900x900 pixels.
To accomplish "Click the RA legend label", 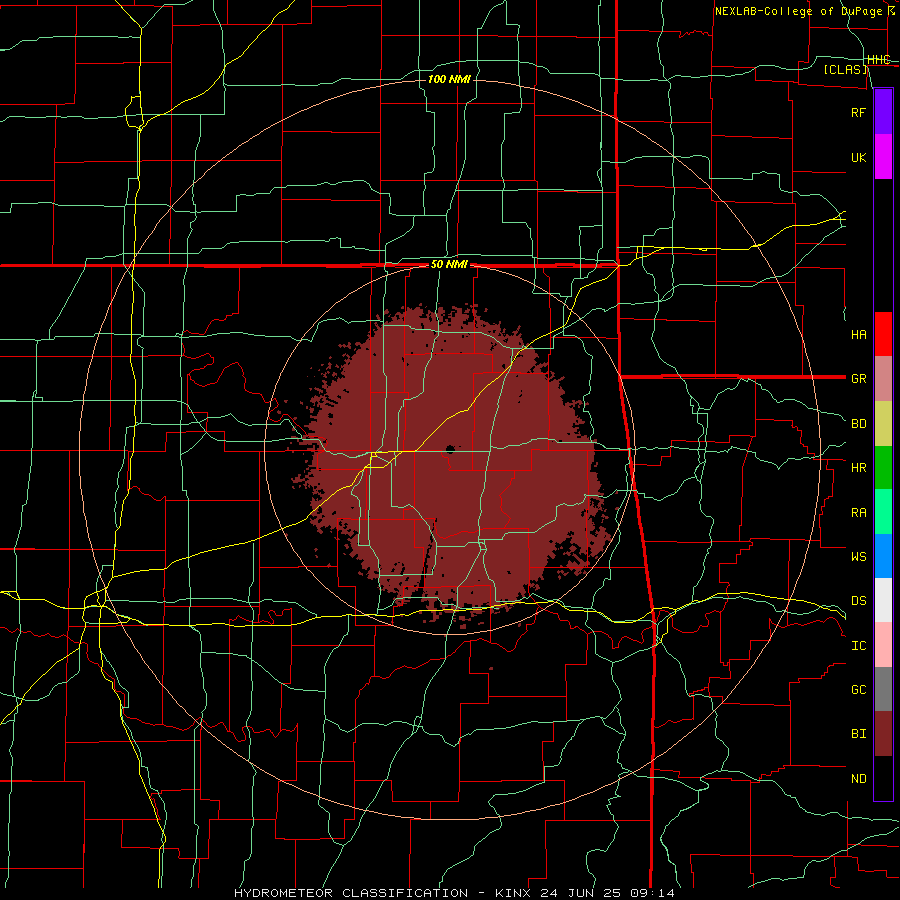I will click(858, 512).
